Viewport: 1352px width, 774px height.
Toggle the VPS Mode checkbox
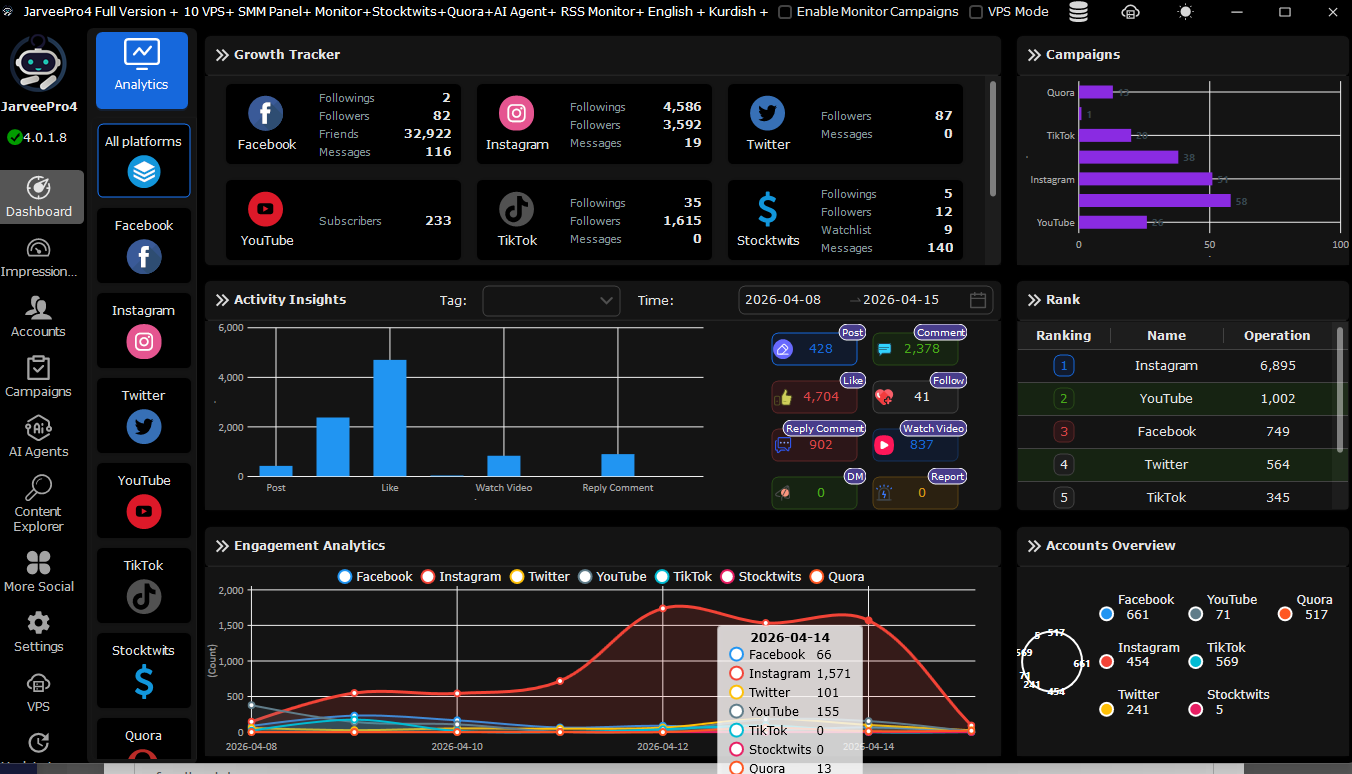click(976, 12)
